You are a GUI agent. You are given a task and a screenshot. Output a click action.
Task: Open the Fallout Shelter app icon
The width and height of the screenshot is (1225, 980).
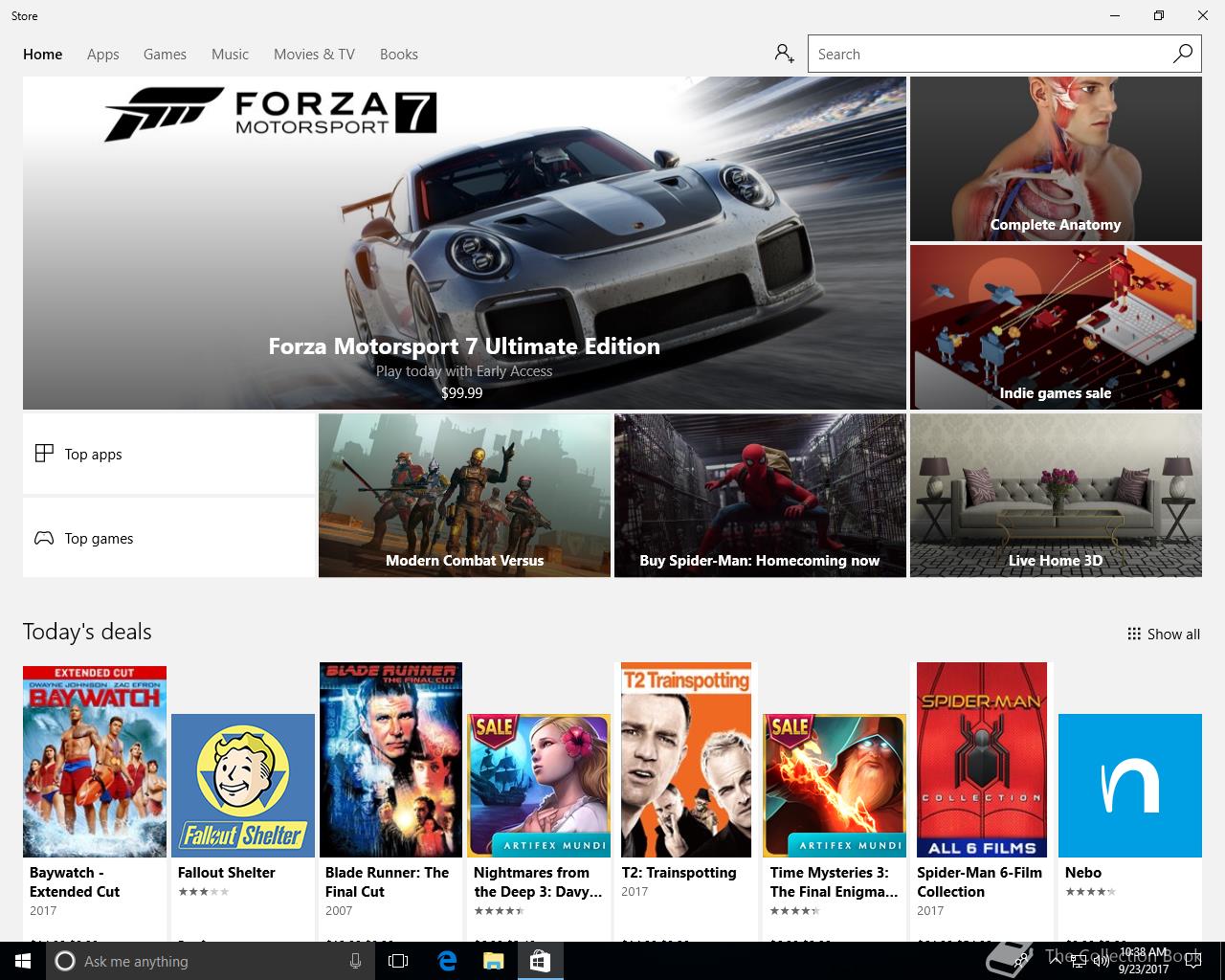(x=243, y=786)
